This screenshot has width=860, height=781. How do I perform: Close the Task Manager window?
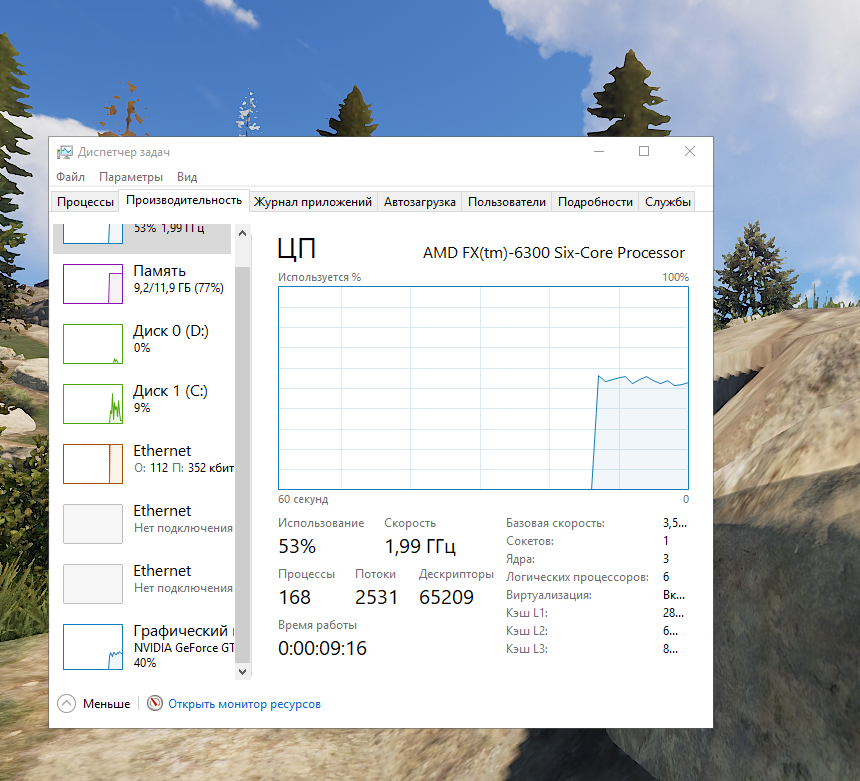point(690,151)
